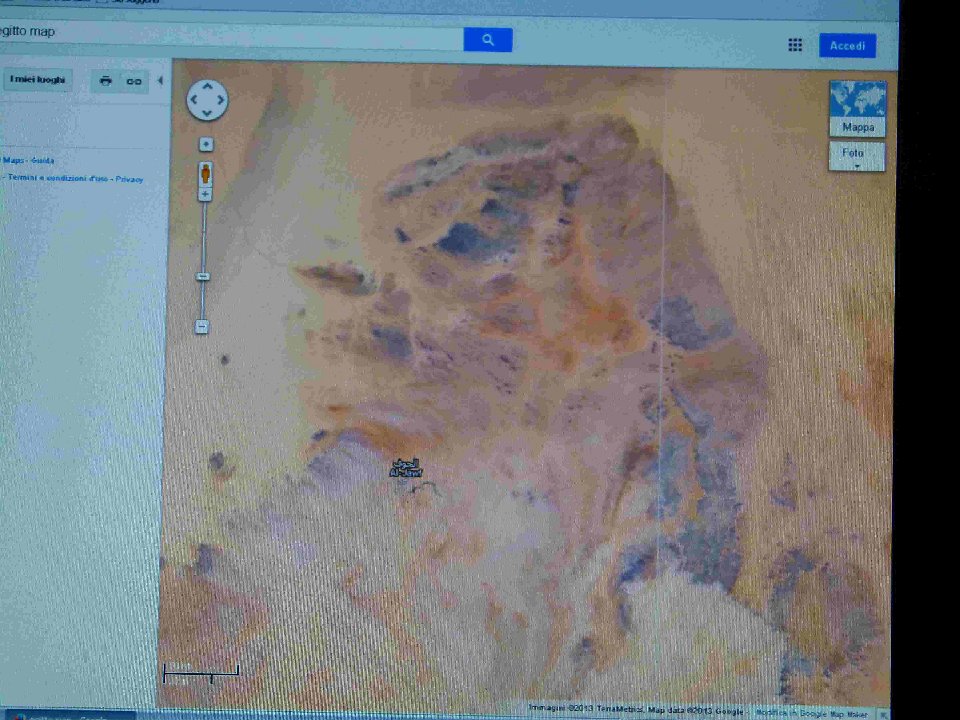
Task: Pan the map left with arrow
Action: click(x=194, y=99)
